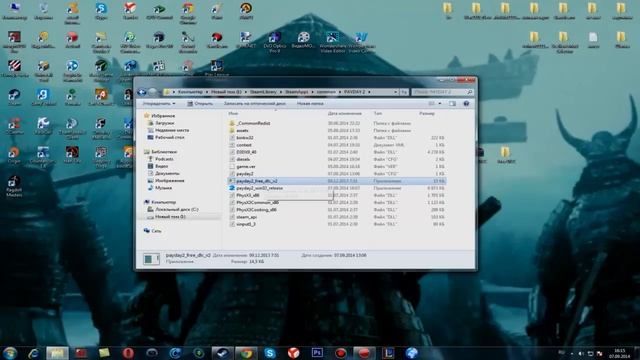This screenshot has width=640, height=360.
Task: Select the Корзина recycle bin desktop icon
Action: pyautogui.click(x=43, y=11)
